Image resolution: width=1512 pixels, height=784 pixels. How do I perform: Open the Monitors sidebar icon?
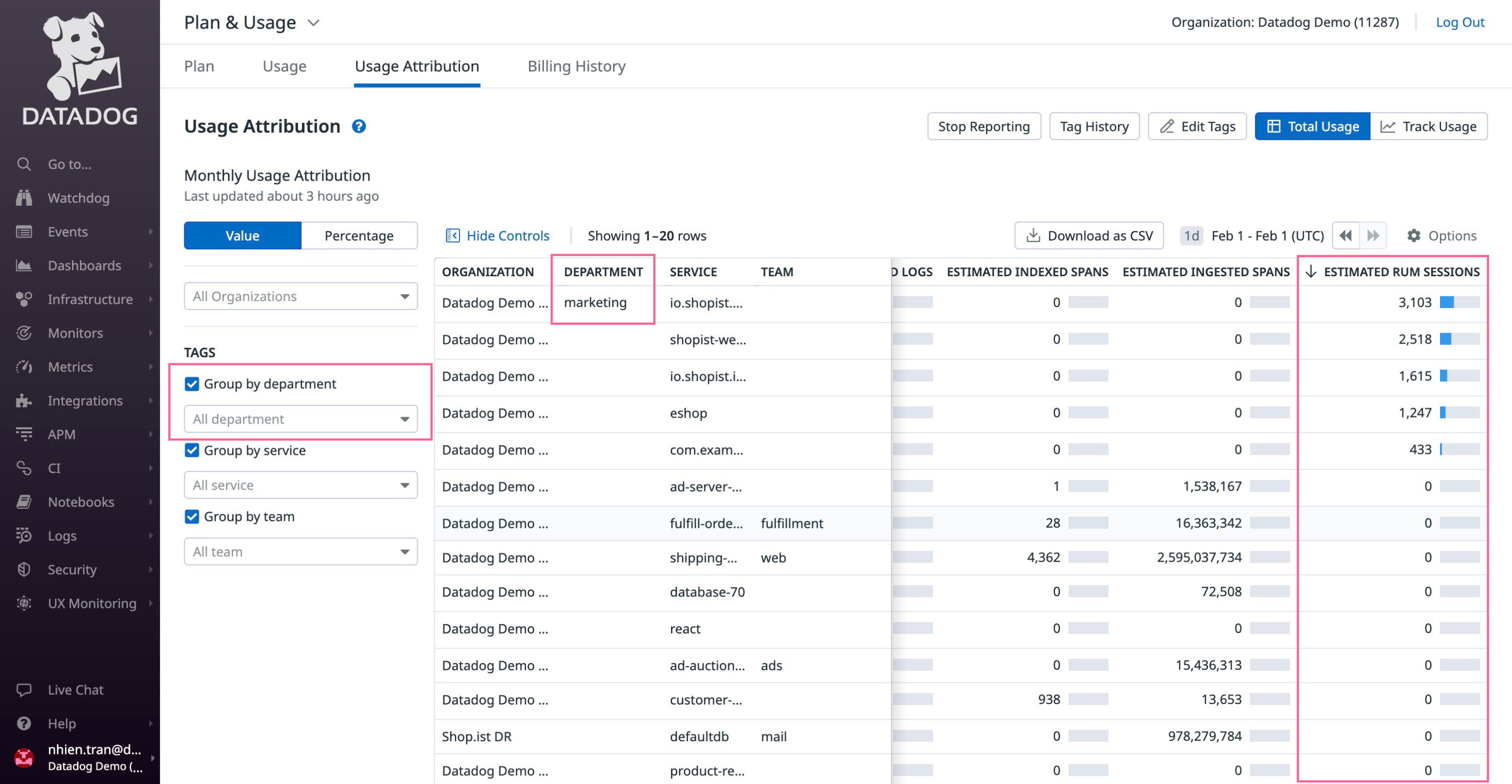click(x=24, y=333)
